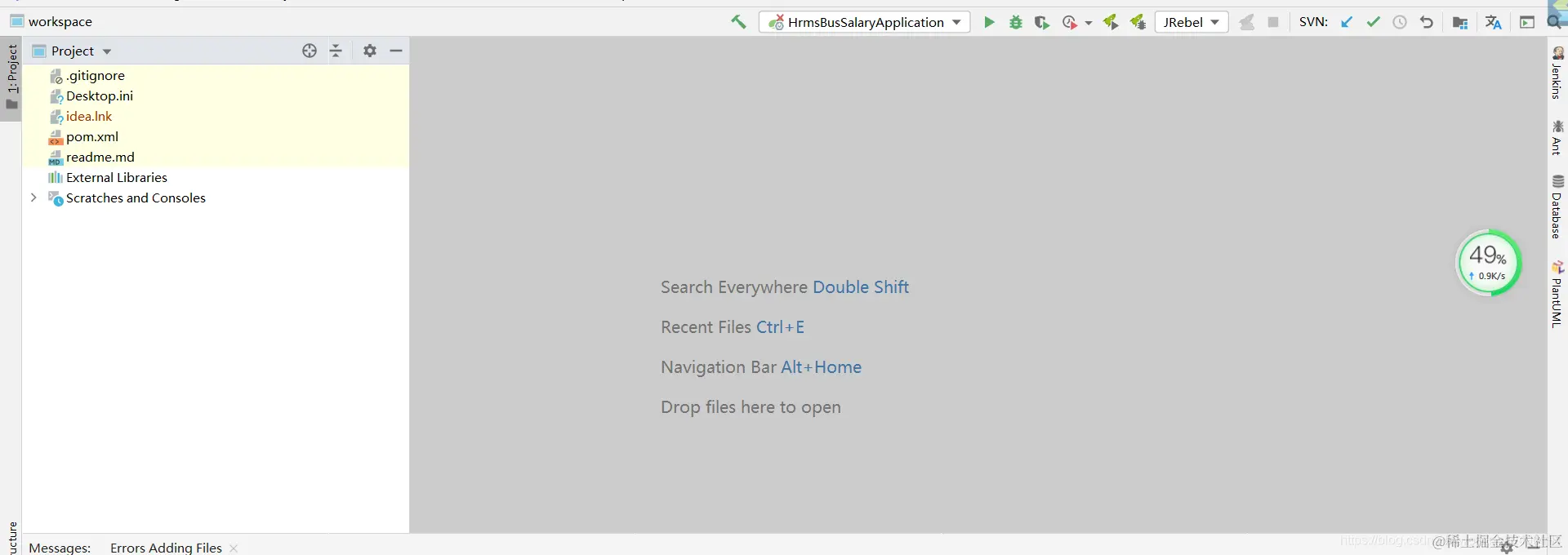1568x555 pixels.
Task: Click the Build project hammer icon
Action: coord(738,22)
